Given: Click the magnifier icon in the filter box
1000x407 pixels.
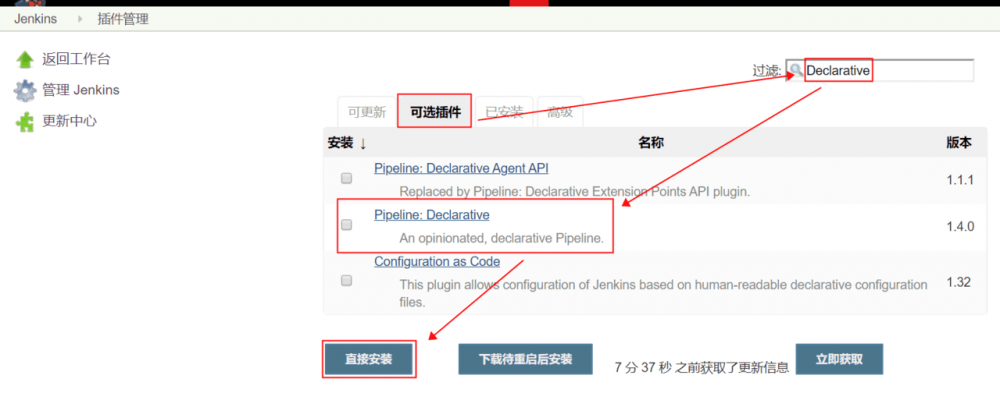Looking at the screenshot, I should (x=795, y=70).
